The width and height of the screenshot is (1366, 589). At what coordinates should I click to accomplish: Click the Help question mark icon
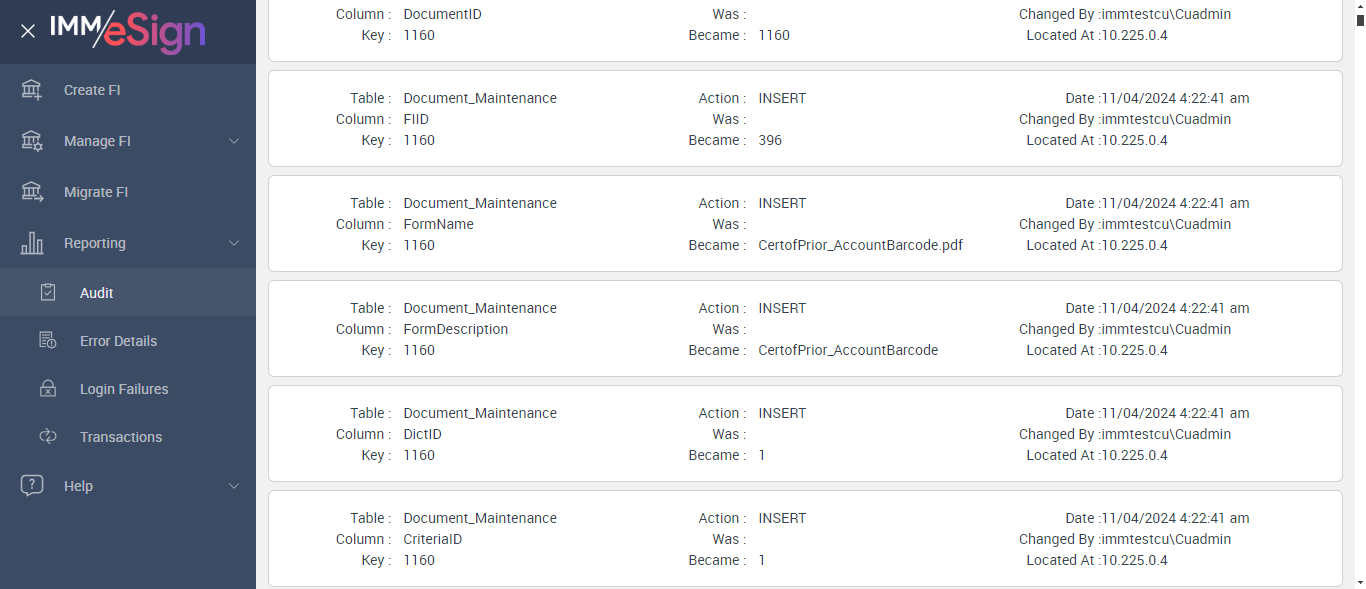click(32, 486)
